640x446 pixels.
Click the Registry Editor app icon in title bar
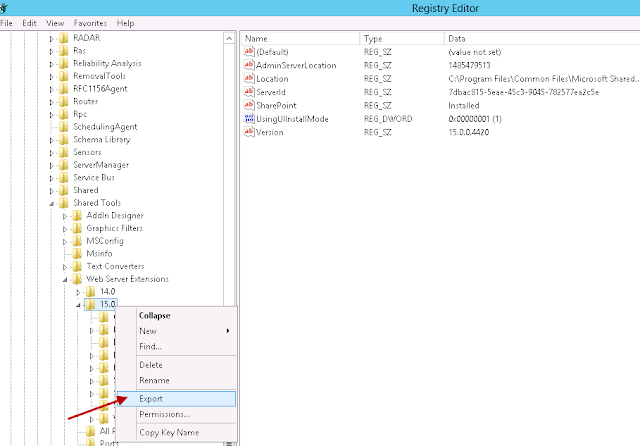click(4, 8)
